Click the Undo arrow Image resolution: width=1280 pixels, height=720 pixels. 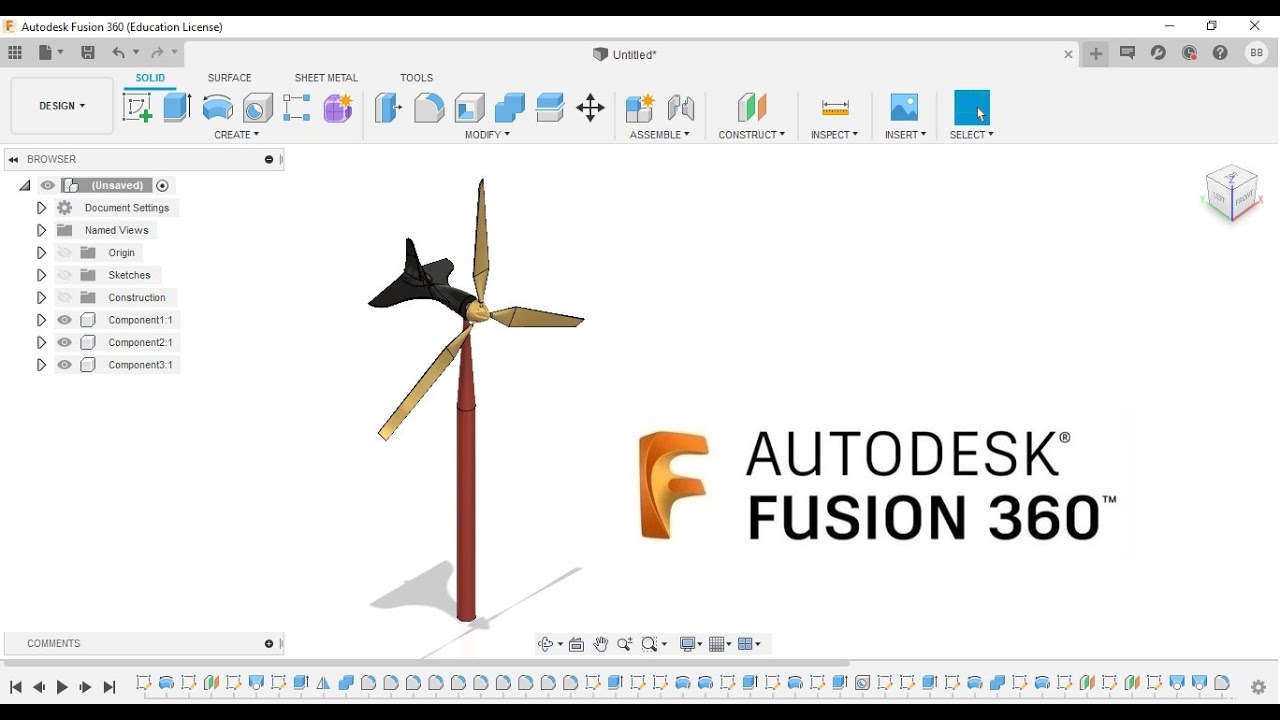tap(119, 53)
